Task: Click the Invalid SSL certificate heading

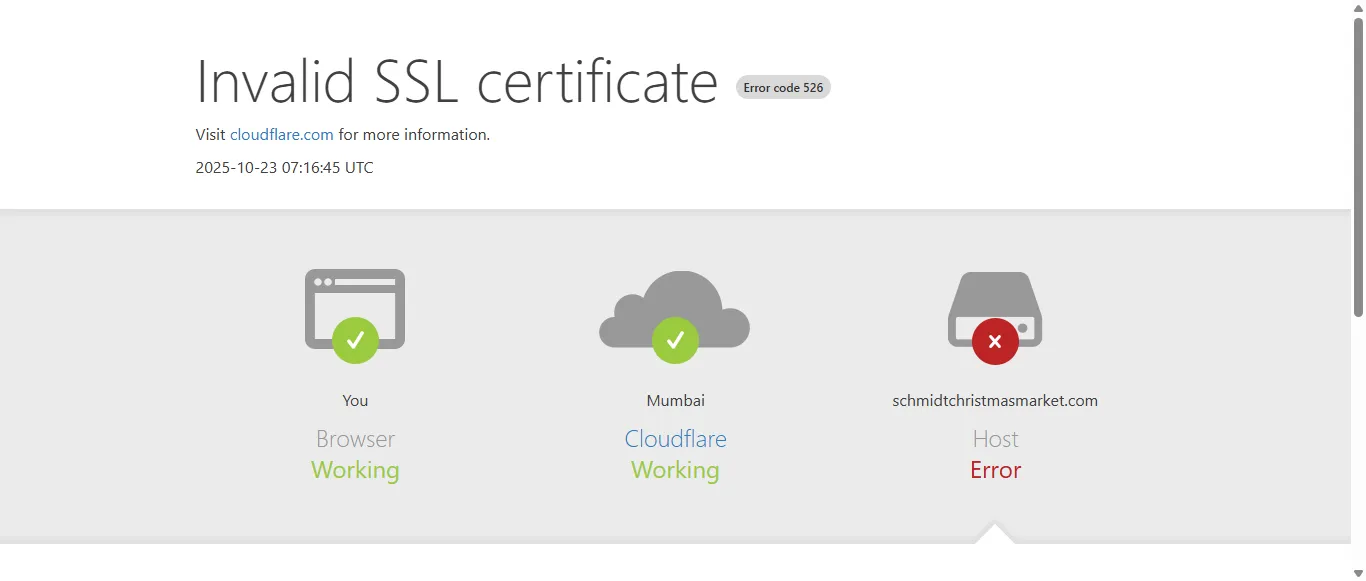Action: pos(457,81)
